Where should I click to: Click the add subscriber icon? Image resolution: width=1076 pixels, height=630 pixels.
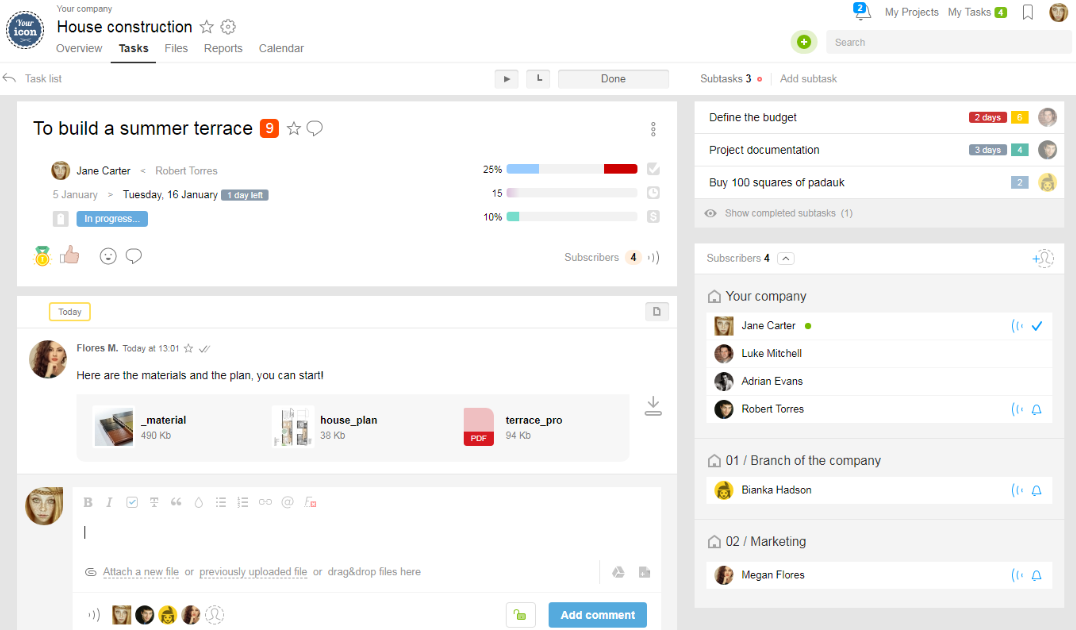point(1042,258)
